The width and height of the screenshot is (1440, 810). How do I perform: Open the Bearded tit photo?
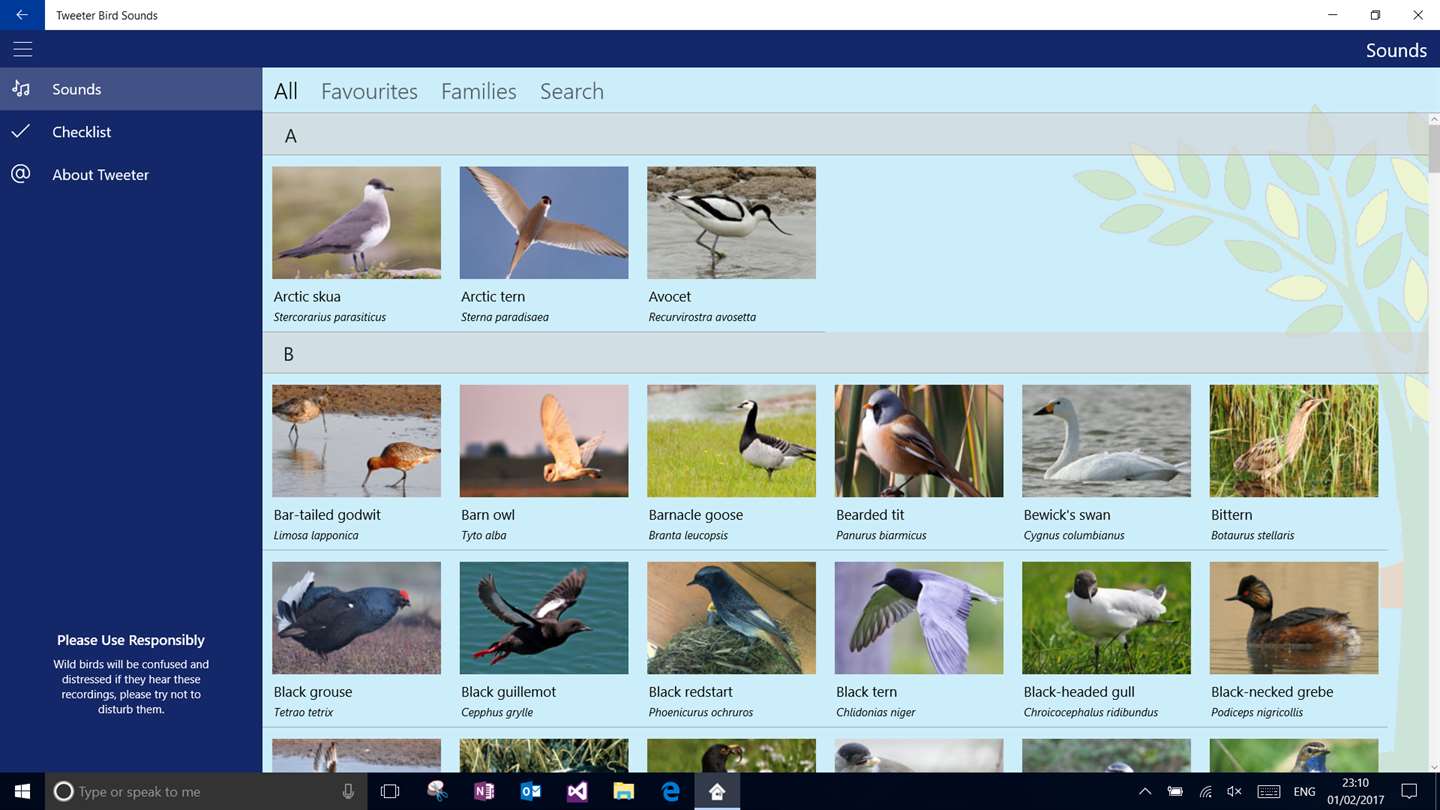pos(919,441)
